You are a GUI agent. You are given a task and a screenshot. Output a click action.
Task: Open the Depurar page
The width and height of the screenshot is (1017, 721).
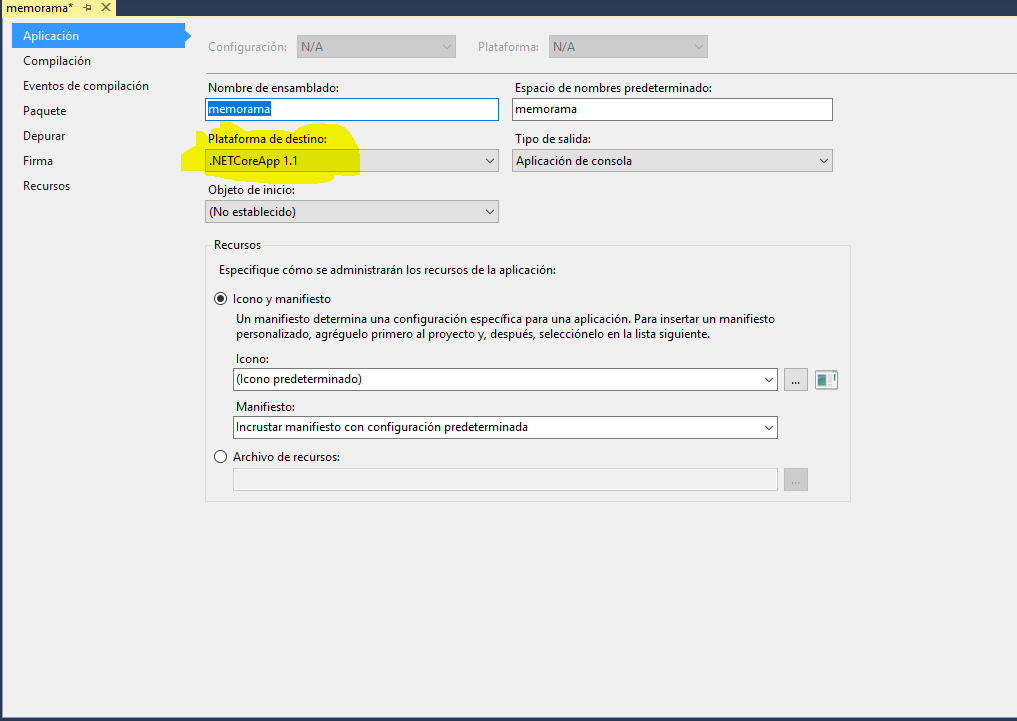click(44, 136)
